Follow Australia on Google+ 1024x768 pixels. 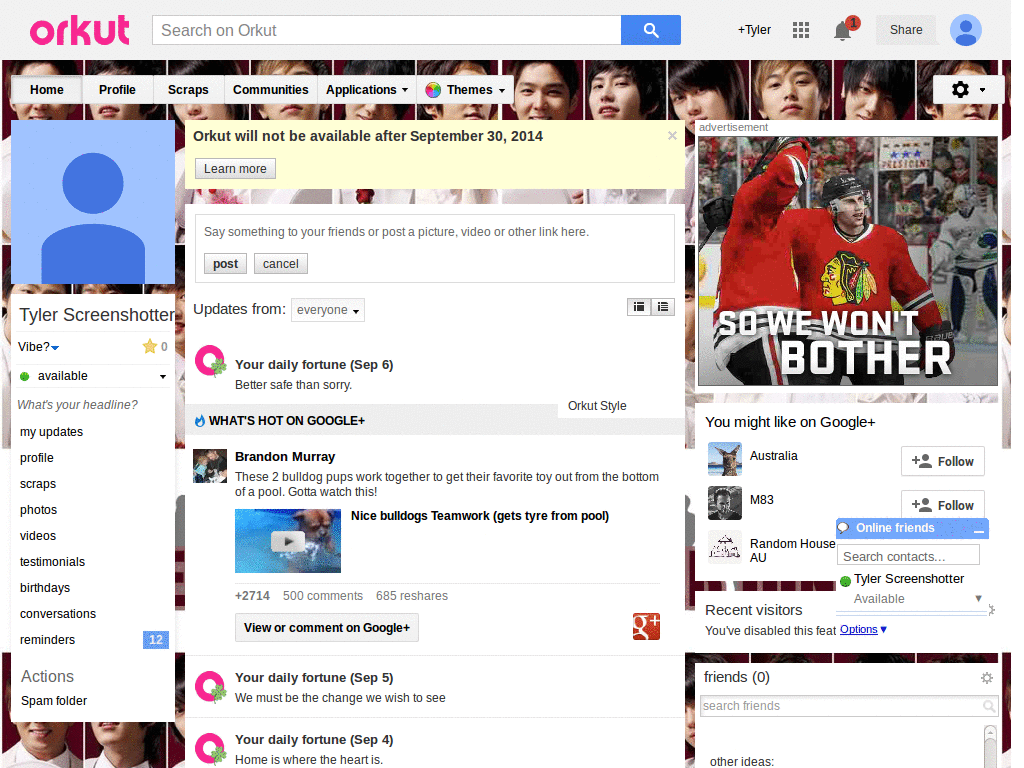(x=942, y=462)
